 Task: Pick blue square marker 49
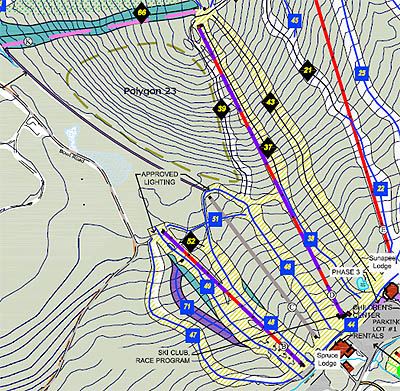click(207, 287)
